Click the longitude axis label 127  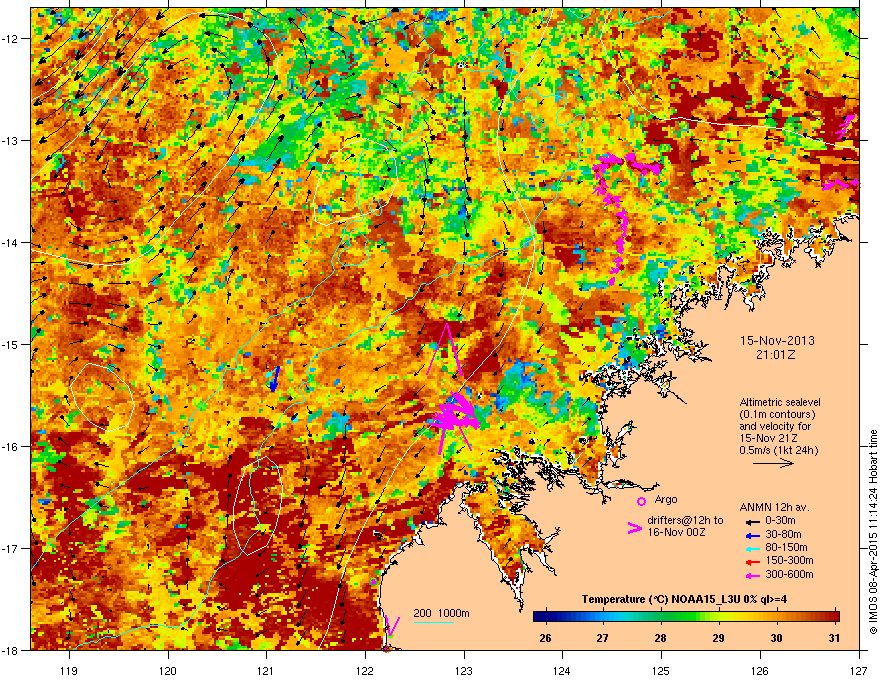click(859, 670)
